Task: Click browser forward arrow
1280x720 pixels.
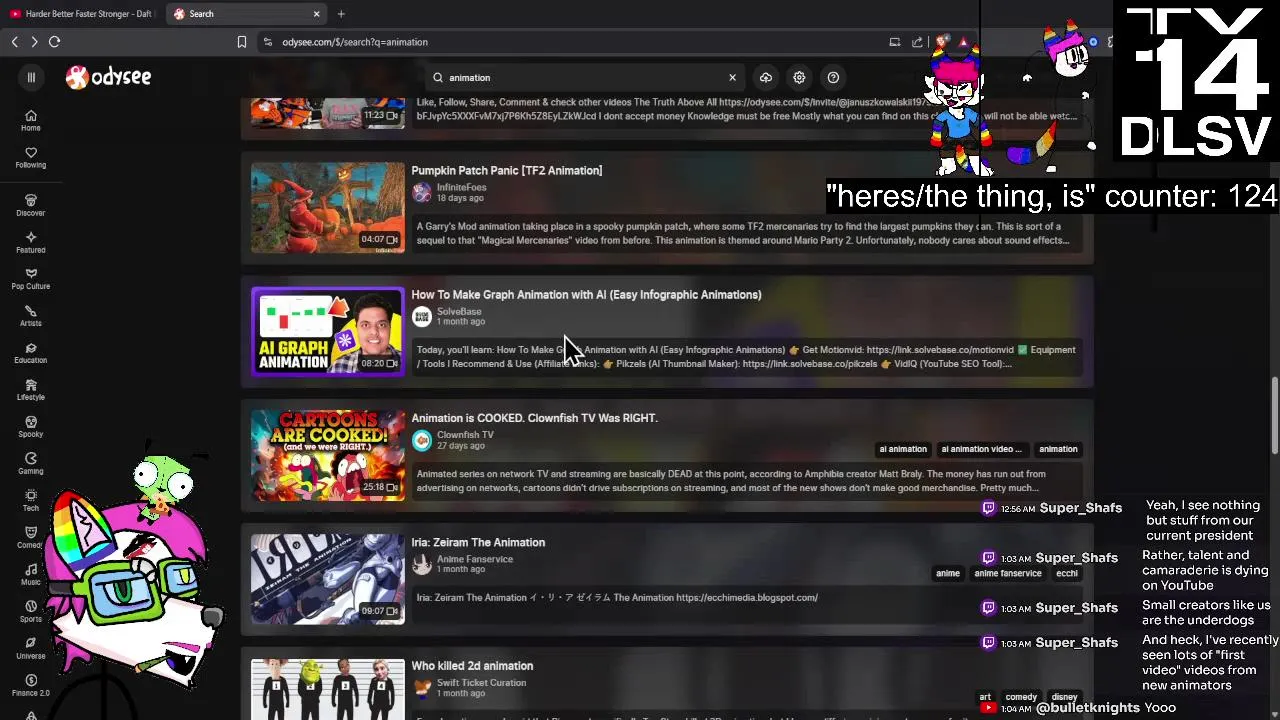Action: [x=34, y=42]
